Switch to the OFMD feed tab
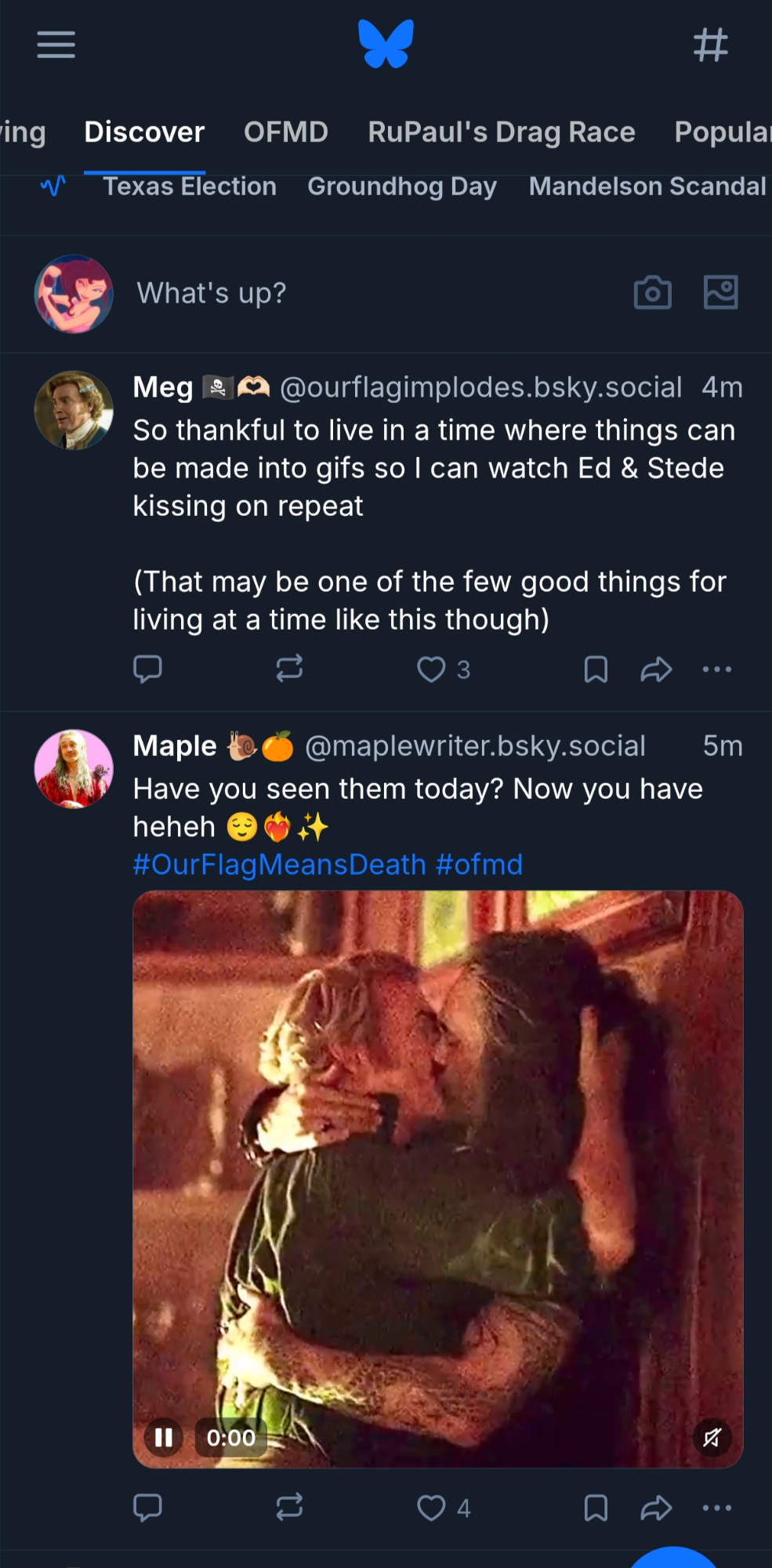This screenshot has height=1568, width=772. point(285,132)
